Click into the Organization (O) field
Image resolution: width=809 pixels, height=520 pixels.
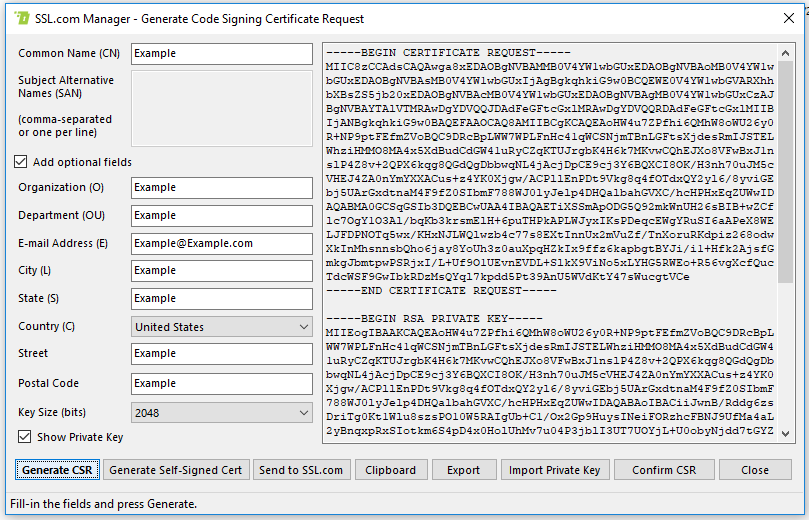[x=222, y=187]
